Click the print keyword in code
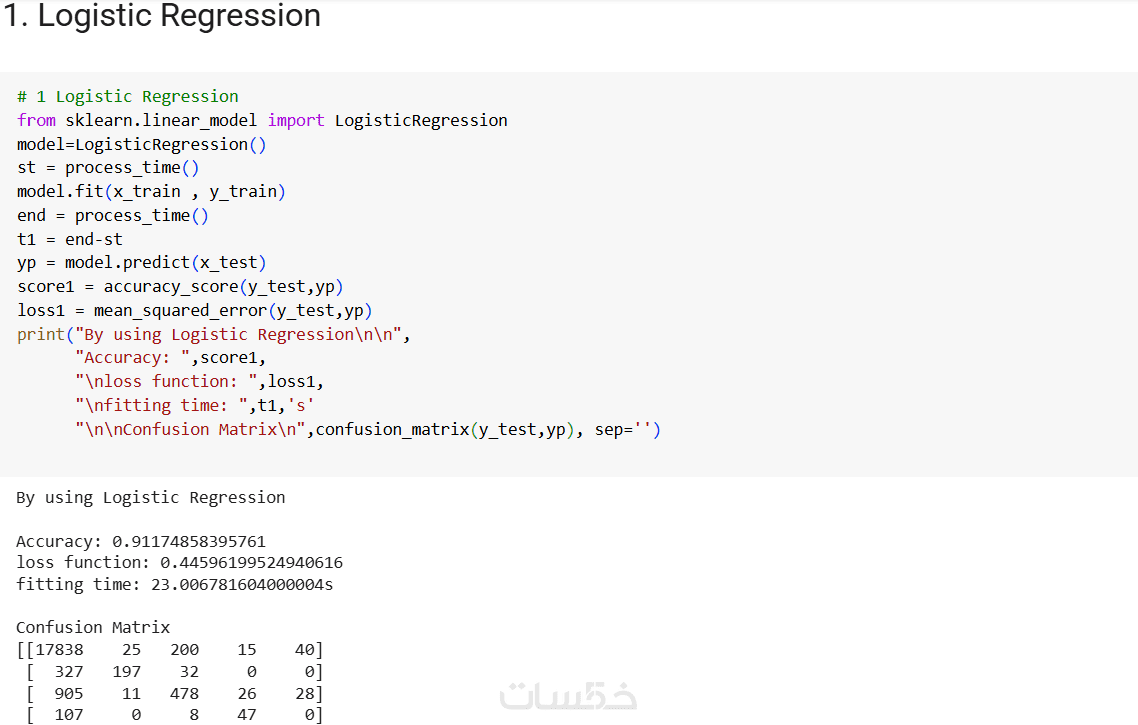The image size is (1138, 725). click(41, 335)
